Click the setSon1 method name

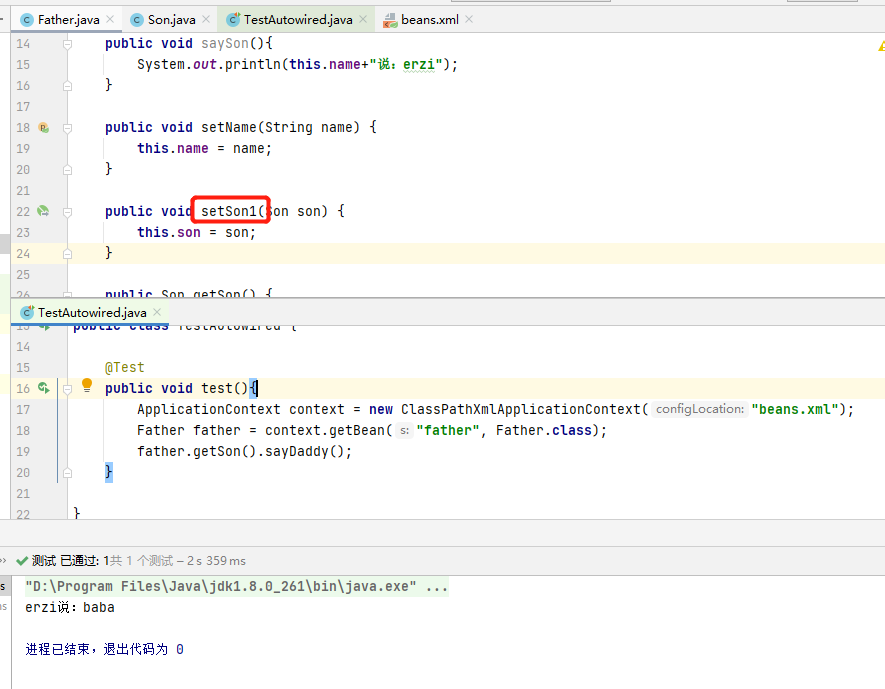pyautogui.click(x=229, y=211)
